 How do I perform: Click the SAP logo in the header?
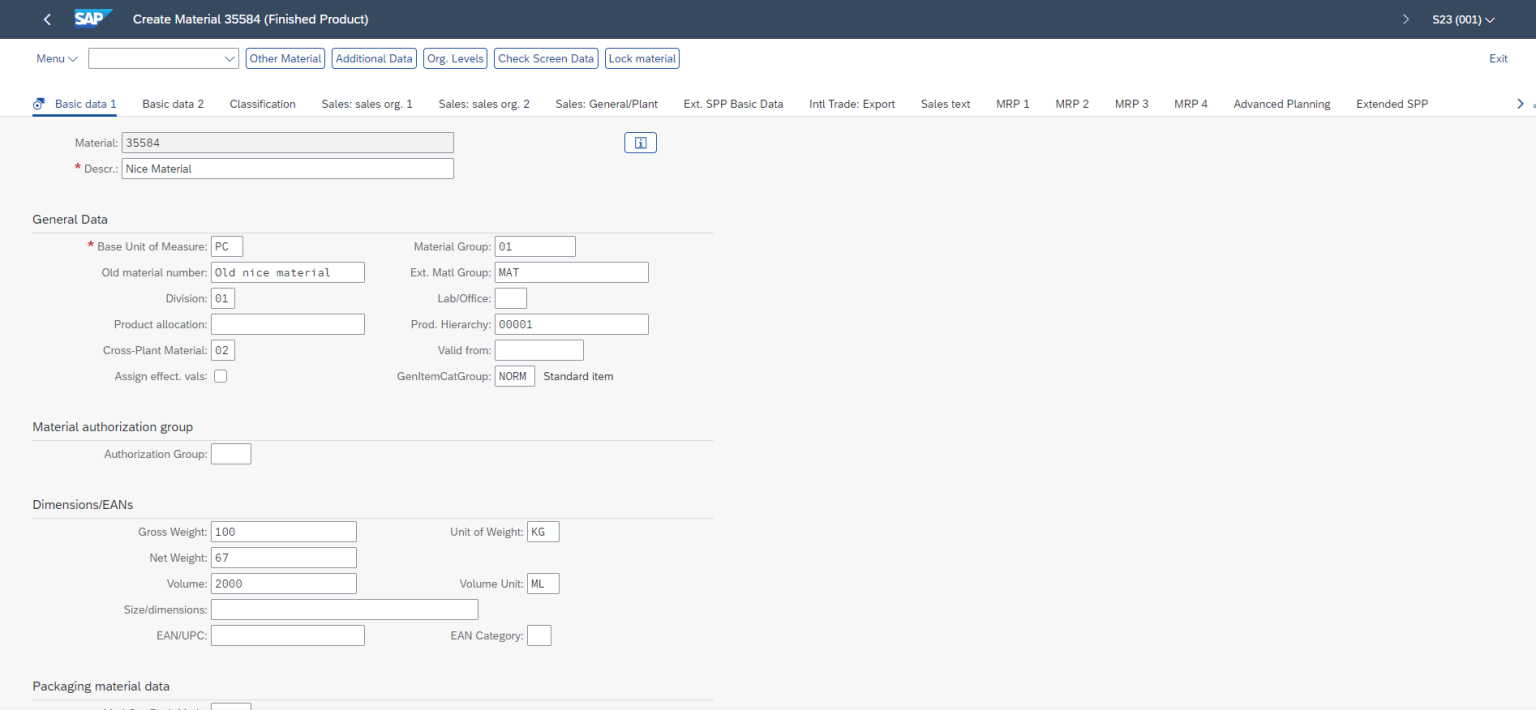click(x=92, y=17)
